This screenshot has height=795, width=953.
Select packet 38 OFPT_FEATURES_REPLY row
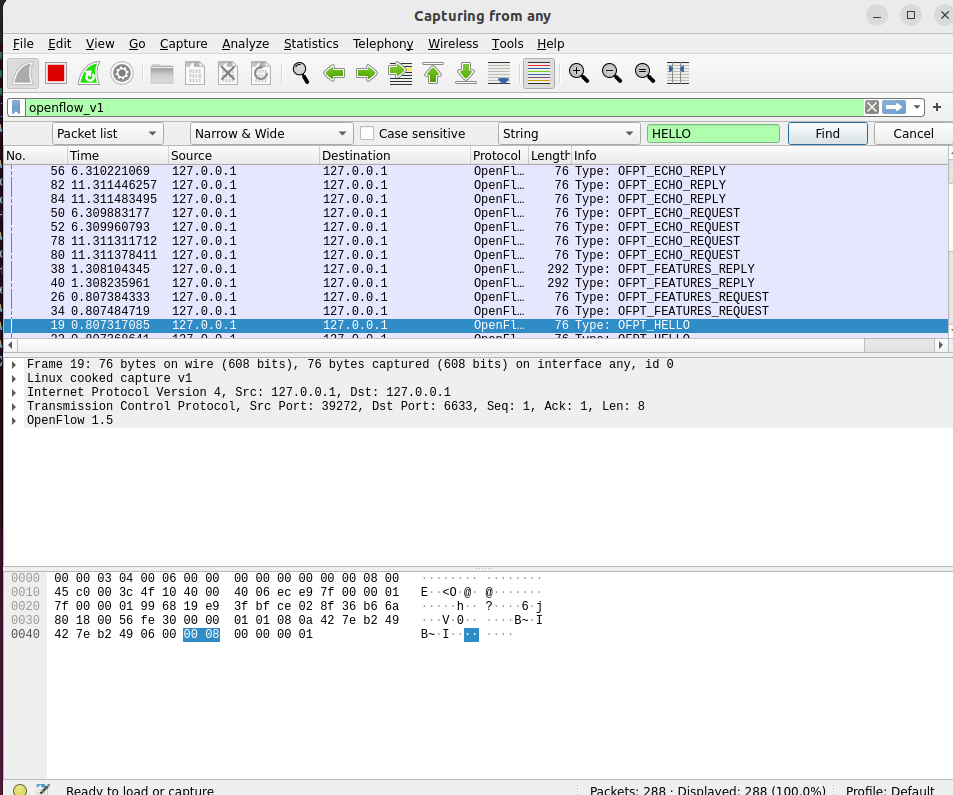[x=476, y=269]
